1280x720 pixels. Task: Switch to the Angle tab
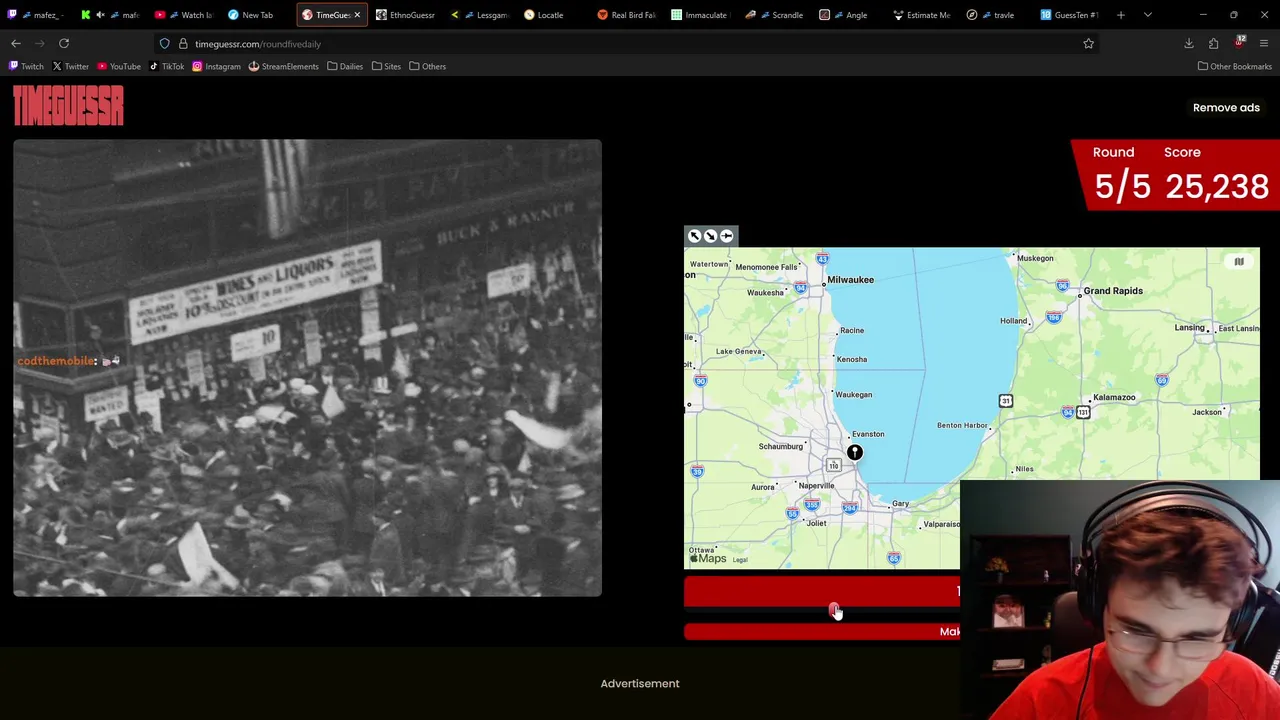[848, 15]
